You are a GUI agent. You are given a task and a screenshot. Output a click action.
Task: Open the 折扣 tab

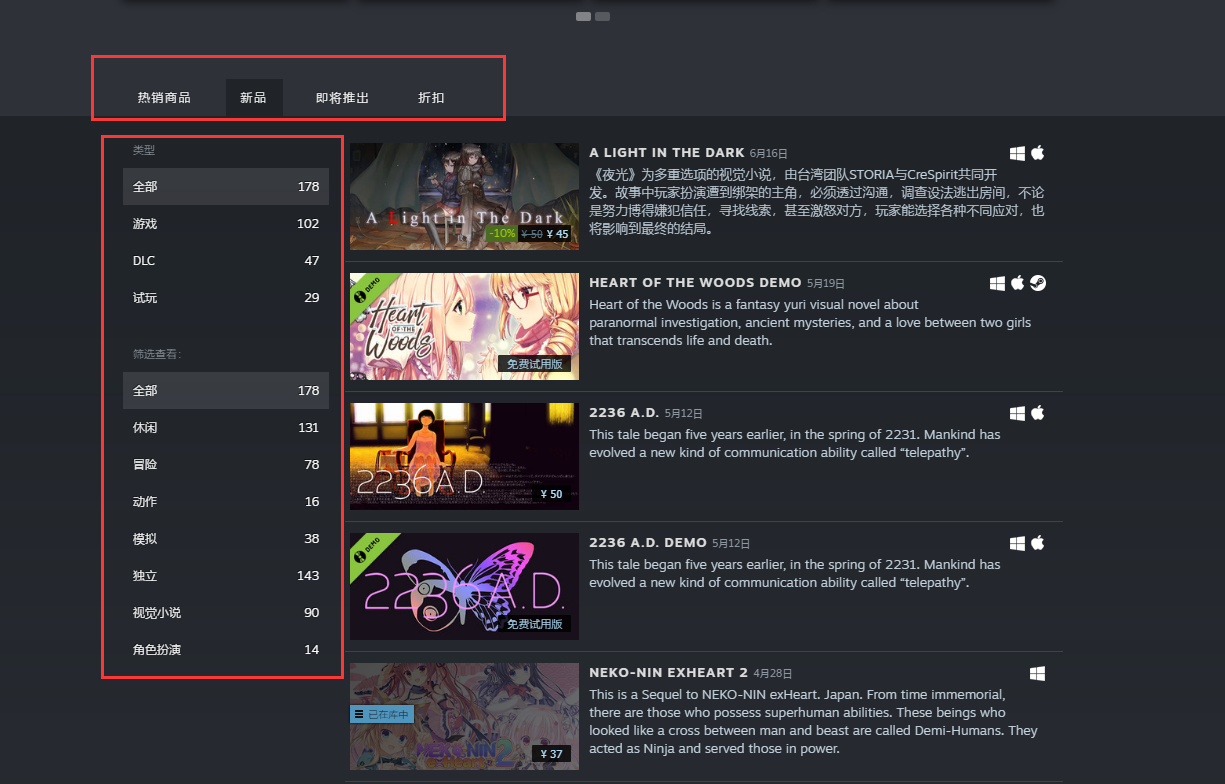tap(432, 98)
